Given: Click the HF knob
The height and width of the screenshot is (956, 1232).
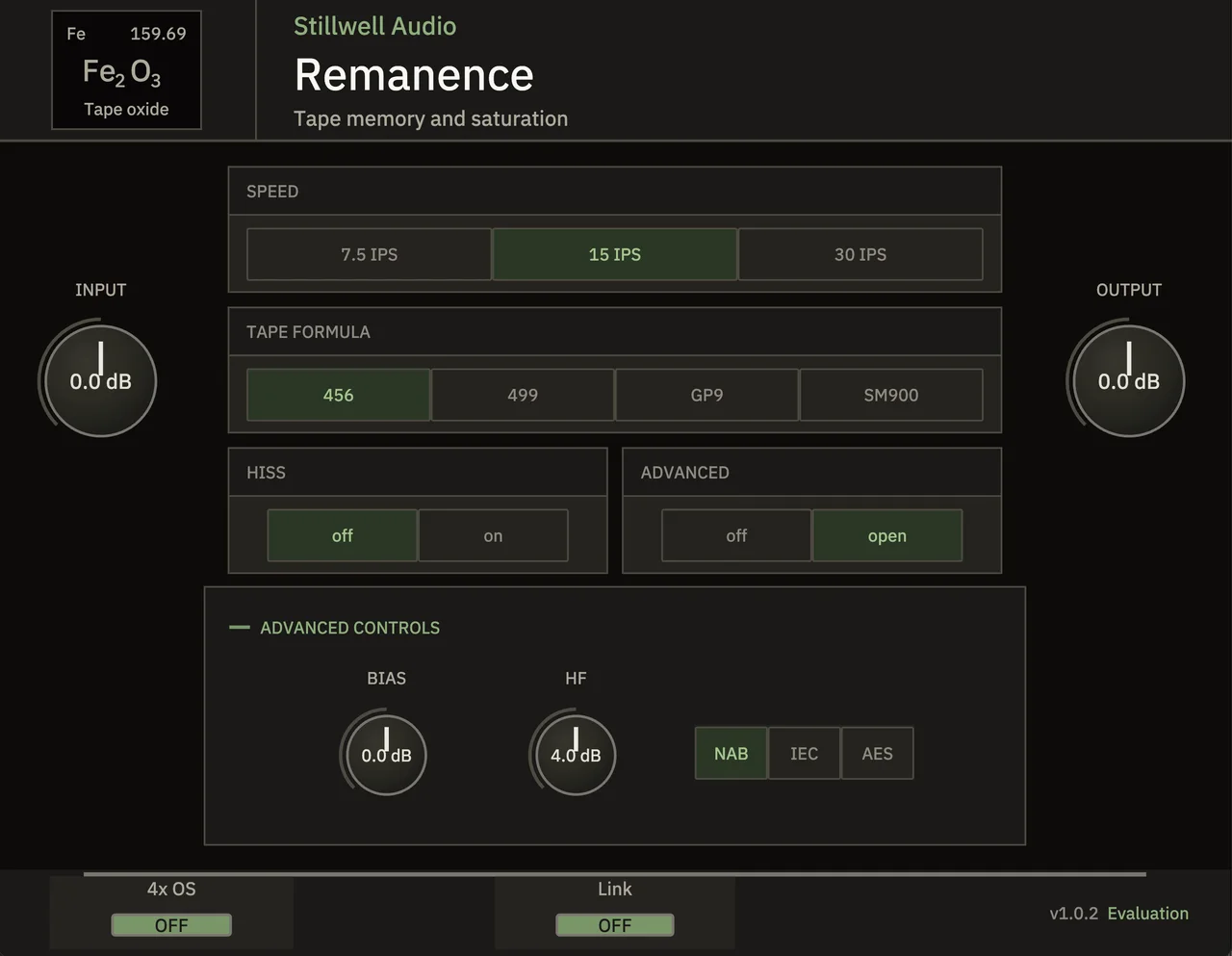Looking at the screenshot, I should click(576, 755).
